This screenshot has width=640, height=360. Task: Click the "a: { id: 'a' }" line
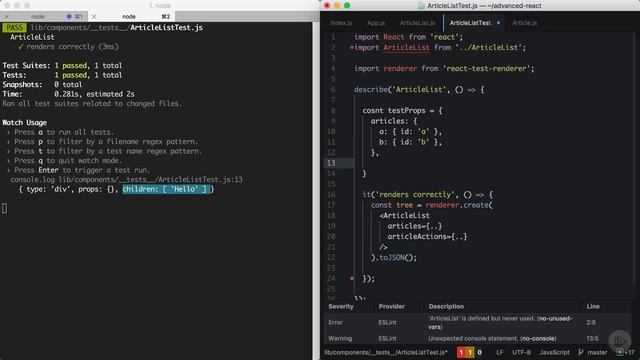[x=410, y=132]
